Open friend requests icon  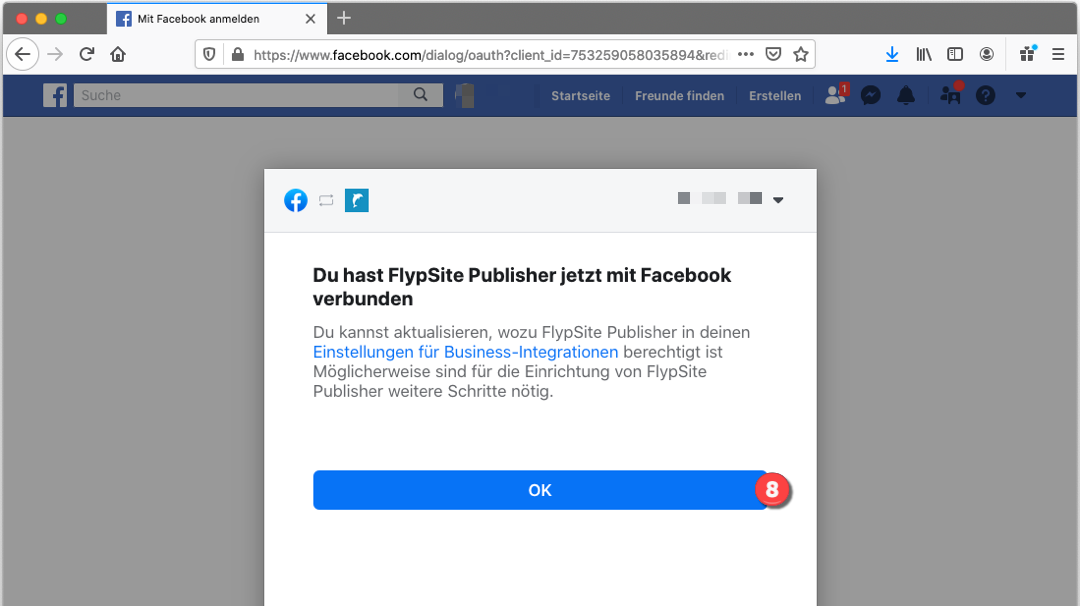[836, 94]
